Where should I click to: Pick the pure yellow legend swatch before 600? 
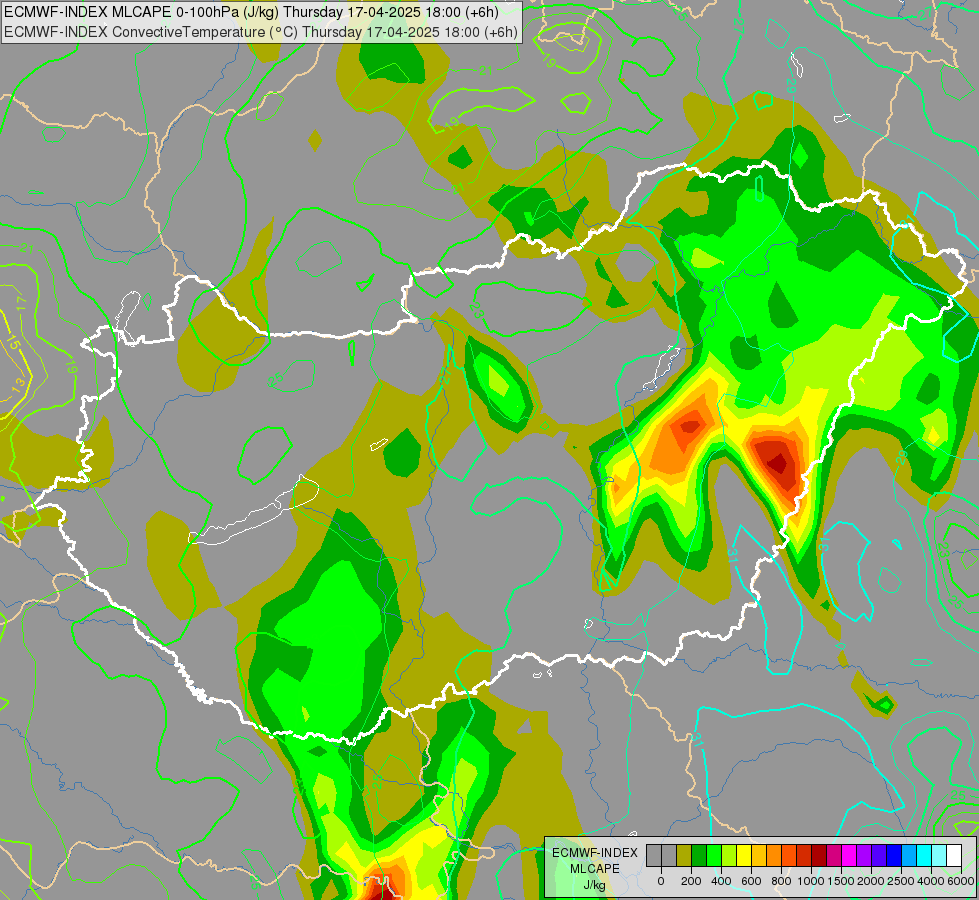tap(744, 856)
